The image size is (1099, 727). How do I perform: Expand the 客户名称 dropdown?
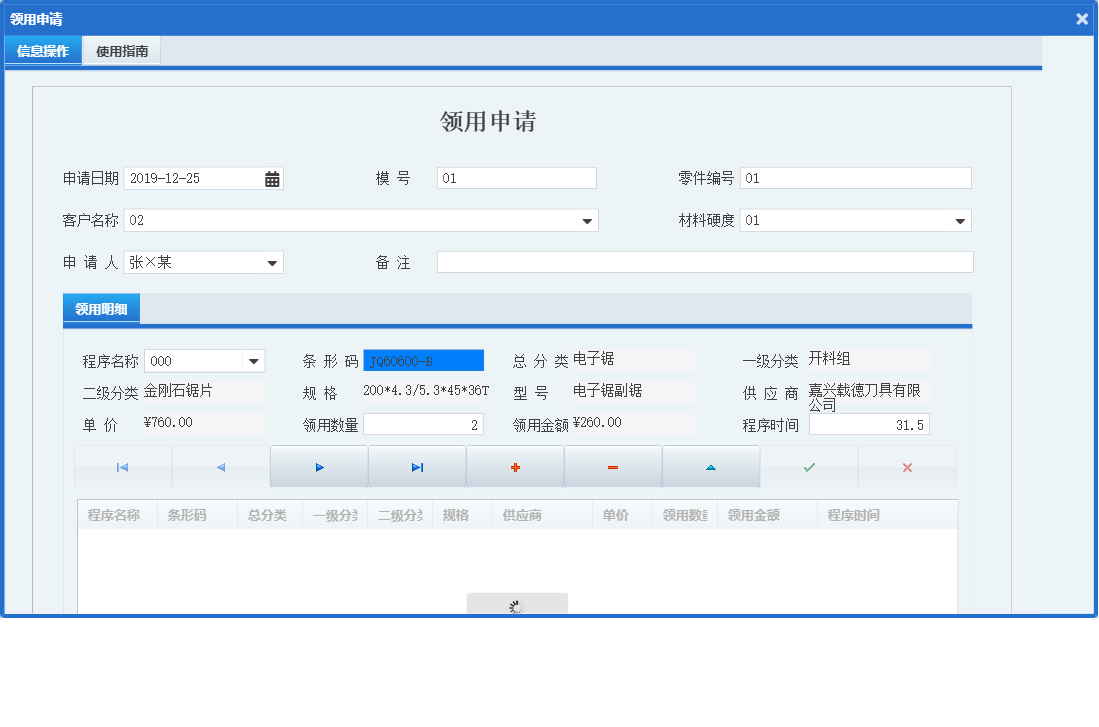[x=587, y=221]
